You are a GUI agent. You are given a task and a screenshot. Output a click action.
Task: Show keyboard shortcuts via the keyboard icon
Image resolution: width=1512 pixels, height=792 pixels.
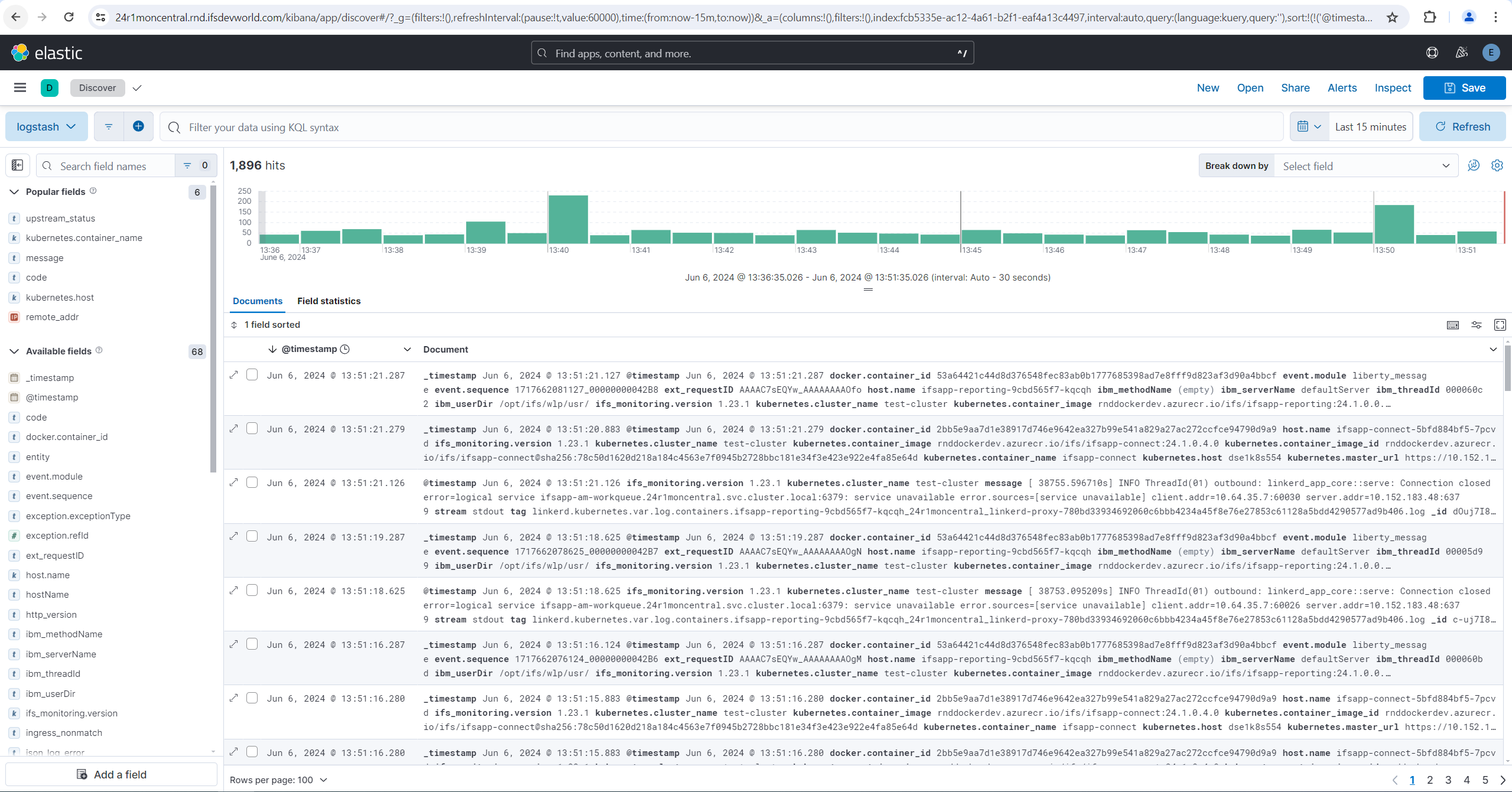(x=1452, y=325)
